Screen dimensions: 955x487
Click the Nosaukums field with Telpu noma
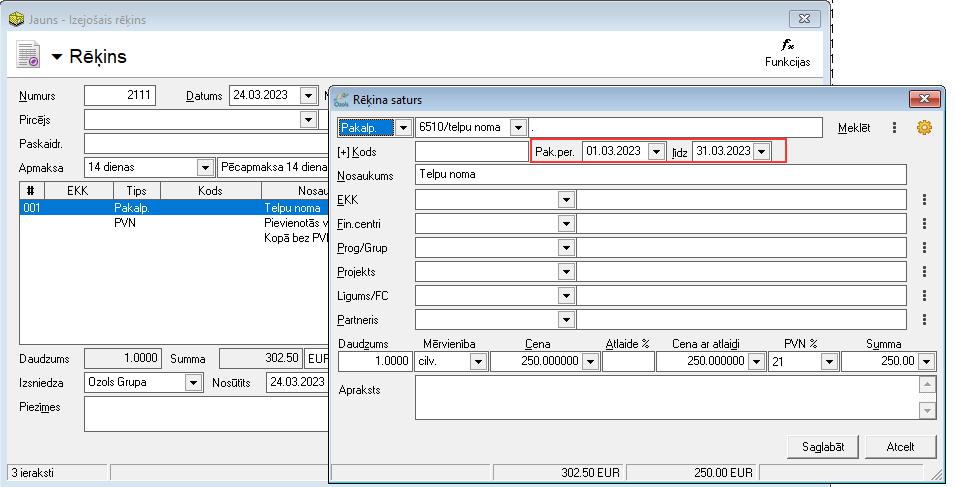[661, 175]
